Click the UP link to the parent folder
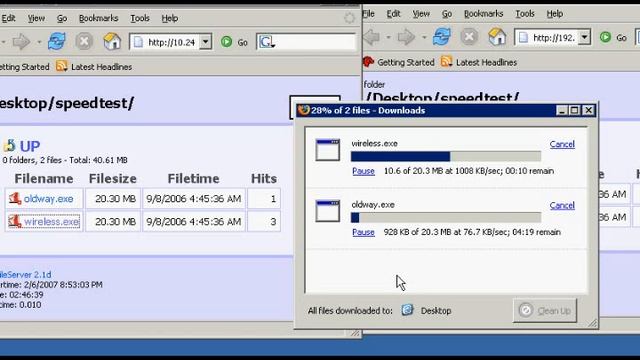This screenshot has width=640, height=360. (x=30, y=146)
